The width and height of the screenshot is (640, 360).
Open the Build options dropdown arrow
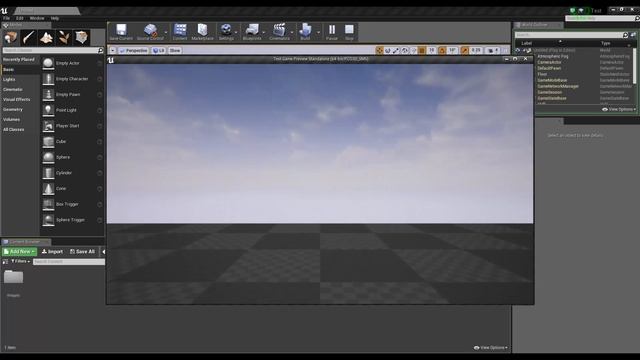coord(318,32)
